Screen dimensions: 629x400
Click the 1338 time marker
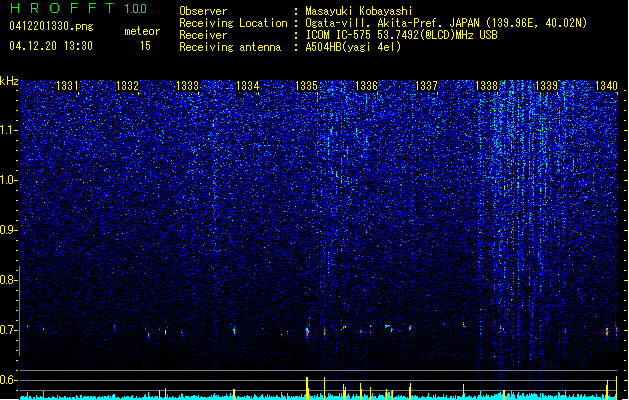pyautogui.click(x=486, y=86)
